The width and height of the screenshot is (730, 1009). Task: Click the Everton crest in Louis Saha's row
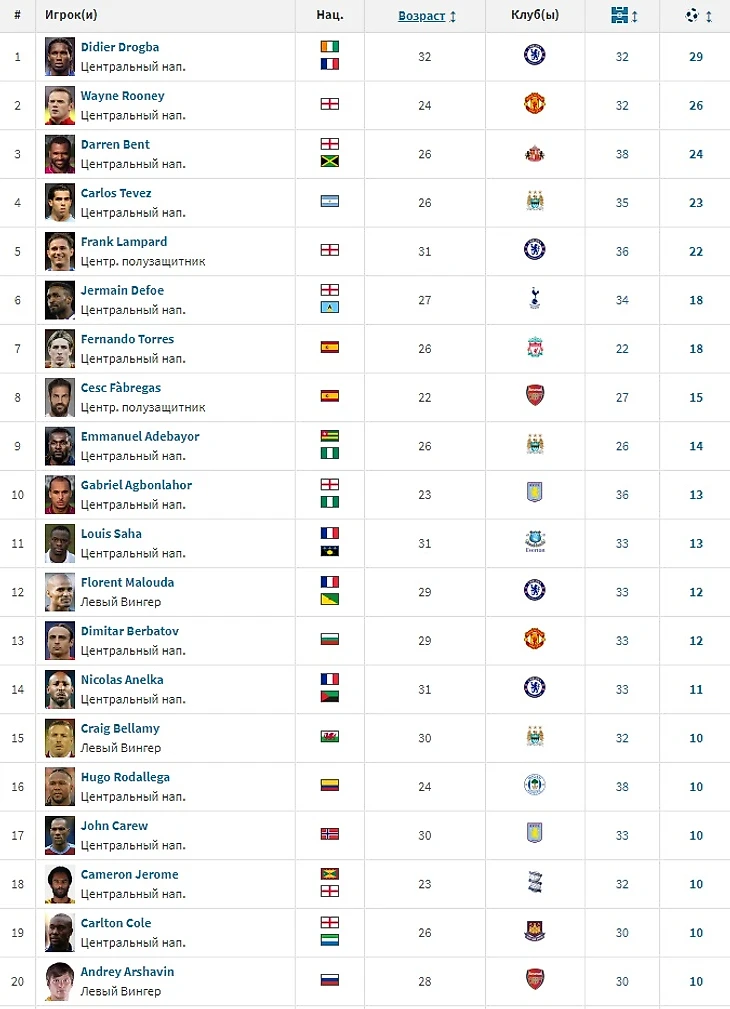534,542
